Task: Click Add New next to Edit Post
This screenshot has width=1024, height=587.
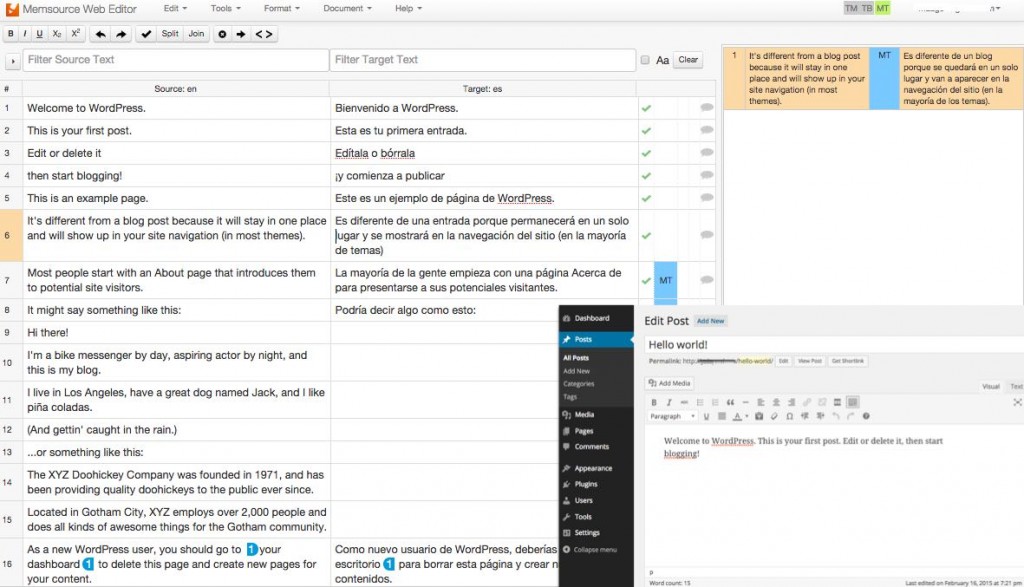Action: point(711,321)
